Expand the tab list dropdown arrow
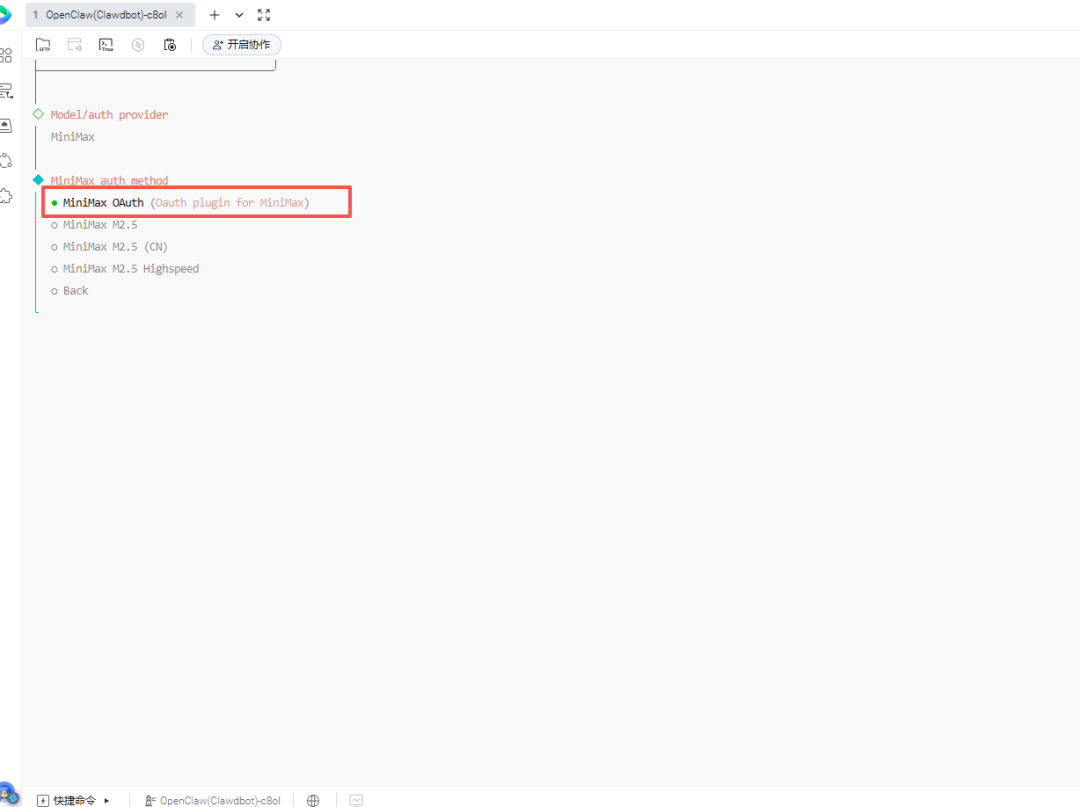Image resolution: width=1080 pixels, height=807 pixels. pyautogui.click(x=239, y=14)
